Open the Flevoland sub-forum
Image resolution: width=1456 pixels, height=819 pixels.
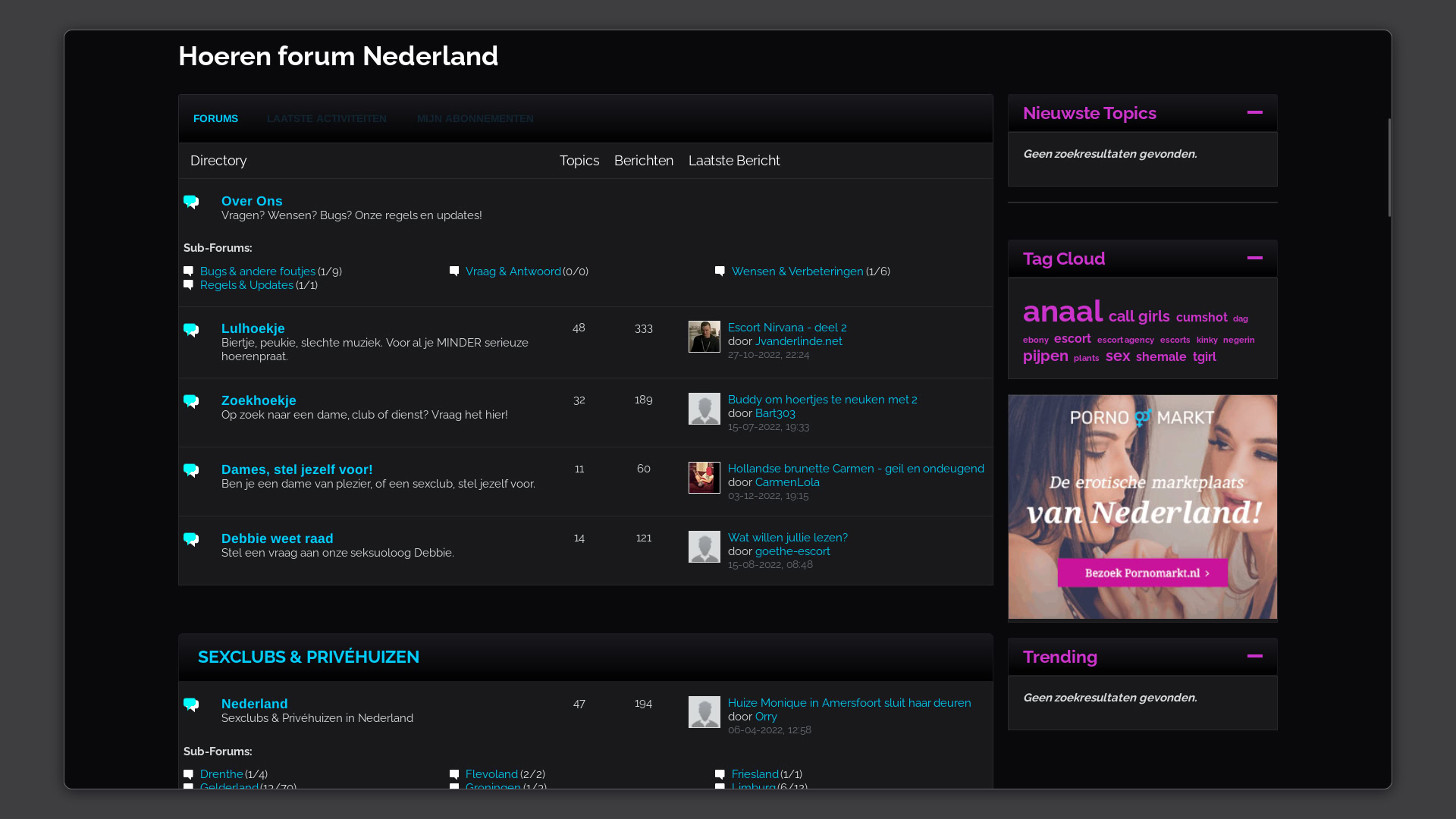pos(491,774)
